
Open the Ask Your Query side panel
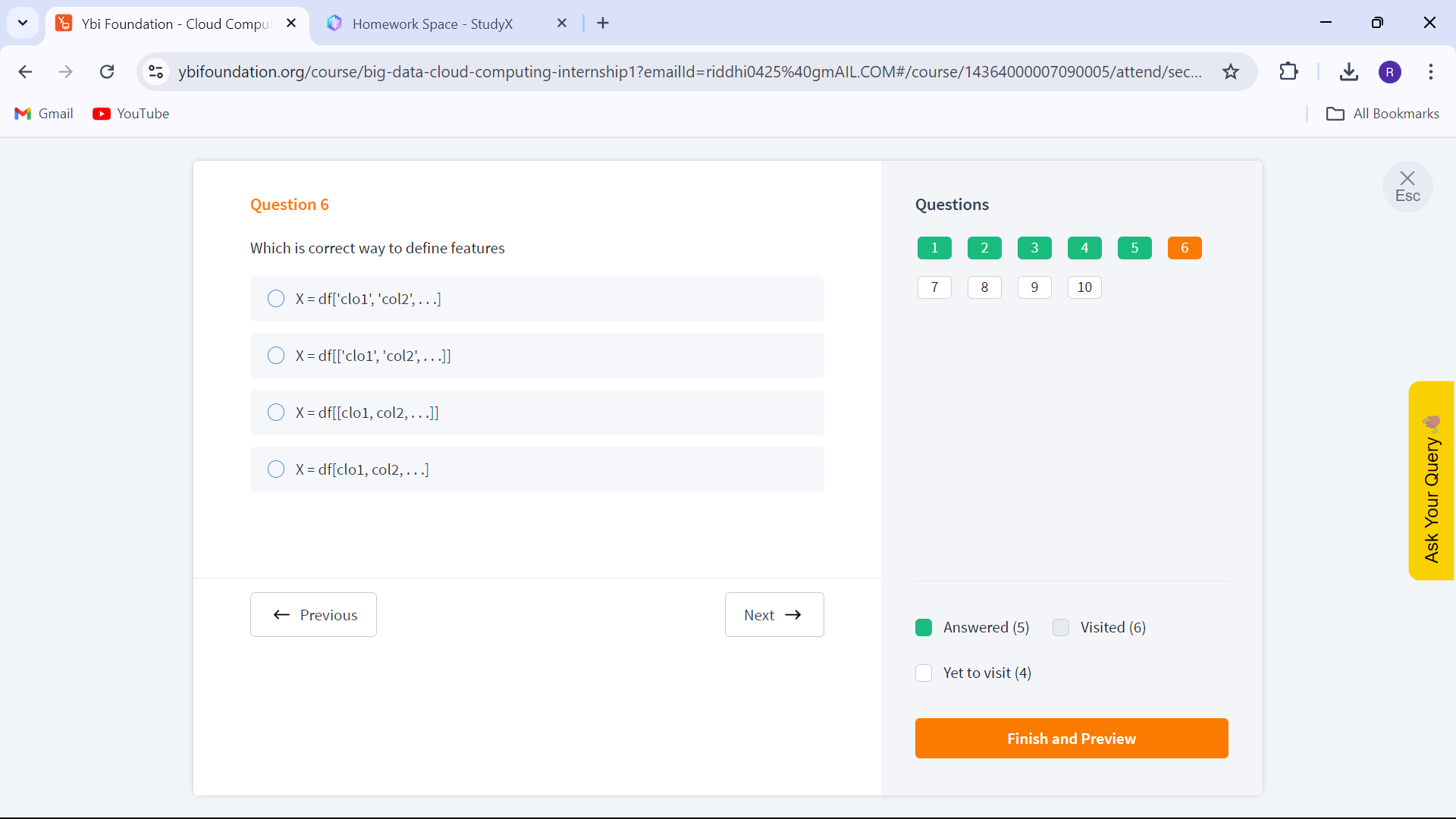(x=1432, y=481)
